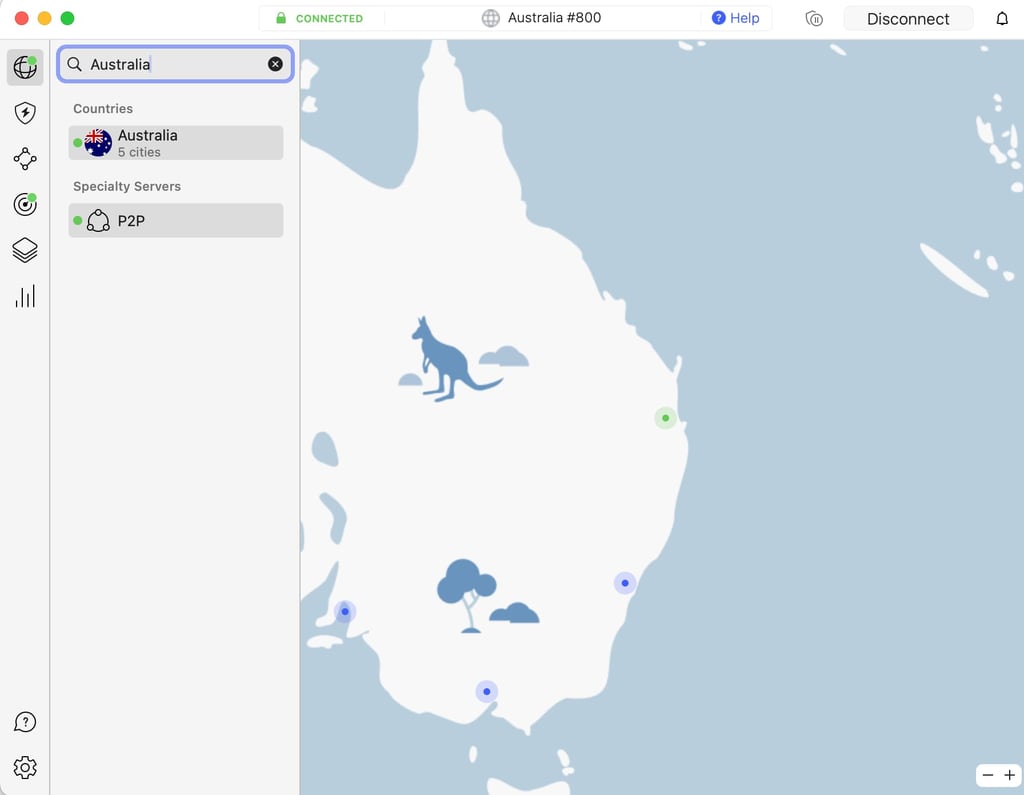Open the notifications bell icon
The height and width of the screenshot is (795, 1024).
(1002, 19)
